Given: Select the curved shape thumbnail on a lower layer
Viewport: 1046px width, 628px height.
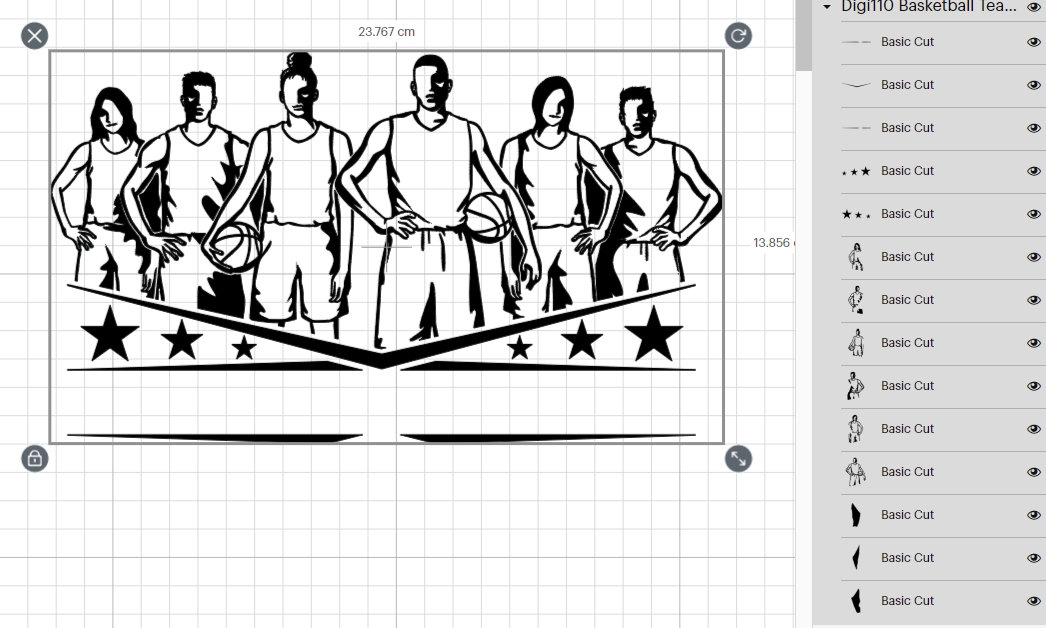Looking at the screenshot, I should pos(856,557).
